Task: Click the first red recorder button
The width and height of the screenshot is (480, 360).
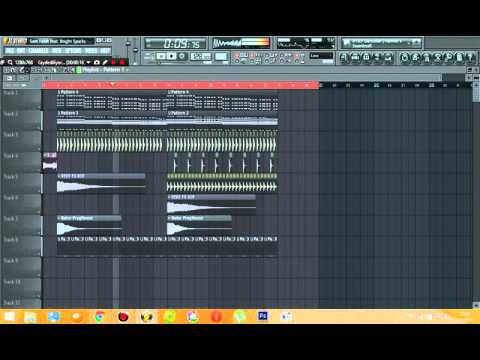Action: (114, 62)
